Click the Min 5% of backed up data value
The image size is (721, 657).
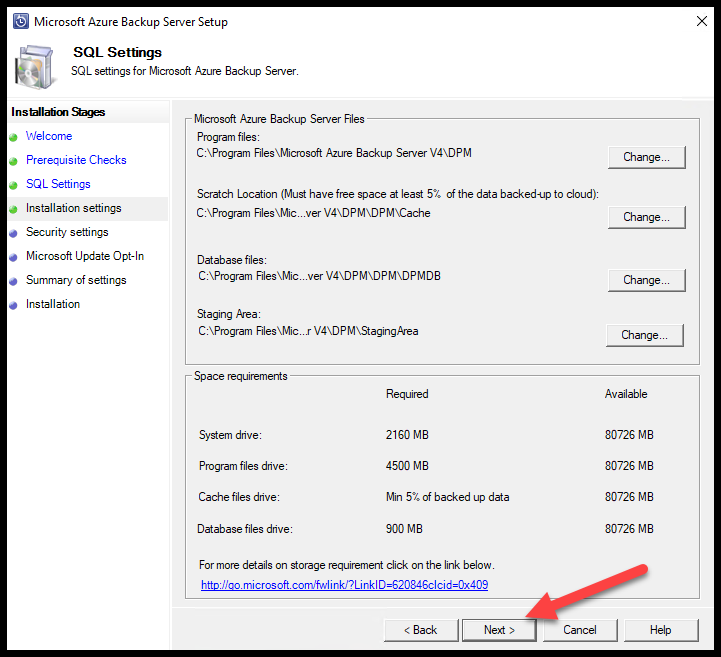(x=447, y=497)
